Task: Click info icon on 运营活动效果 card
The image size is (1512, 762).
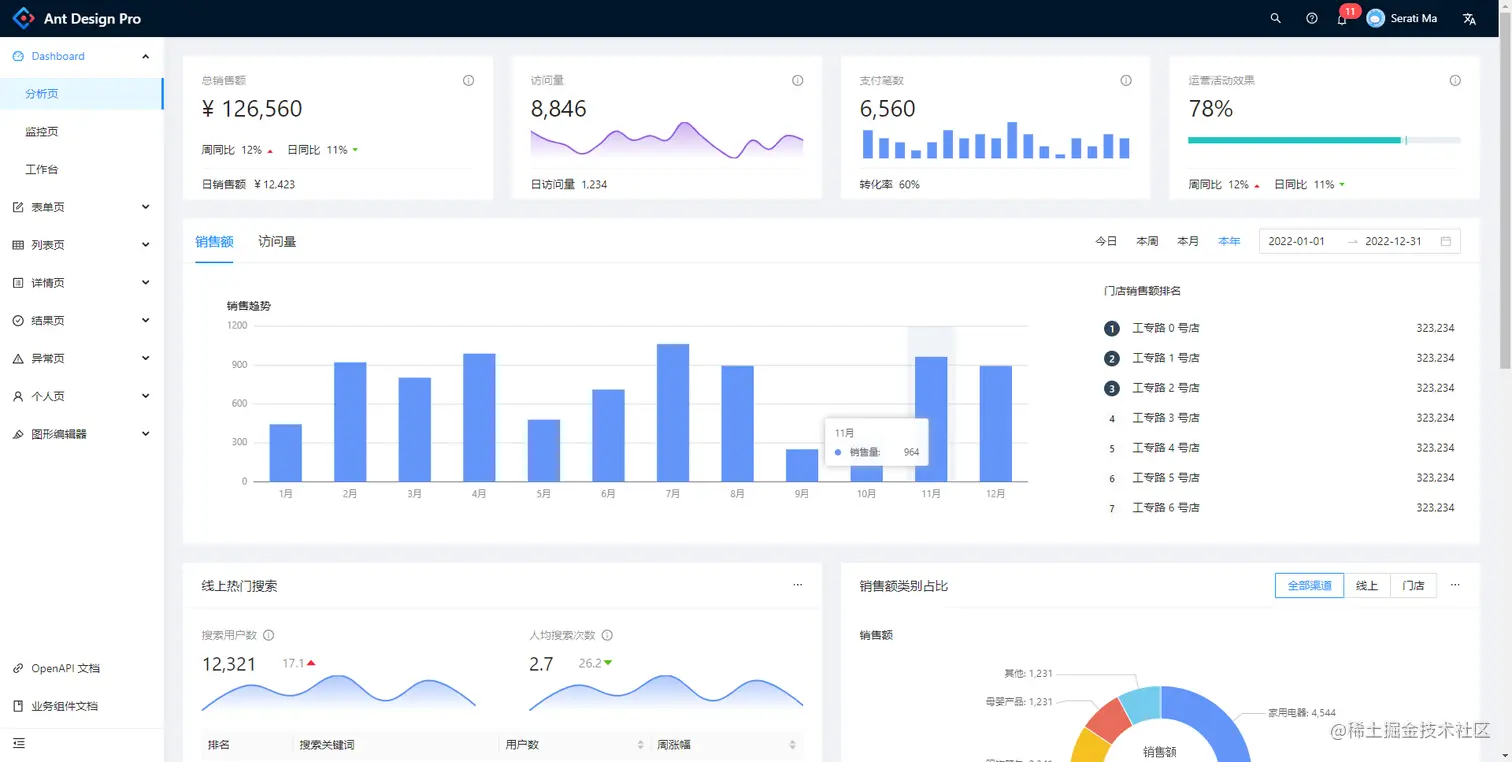Action: click(1455, 80)
